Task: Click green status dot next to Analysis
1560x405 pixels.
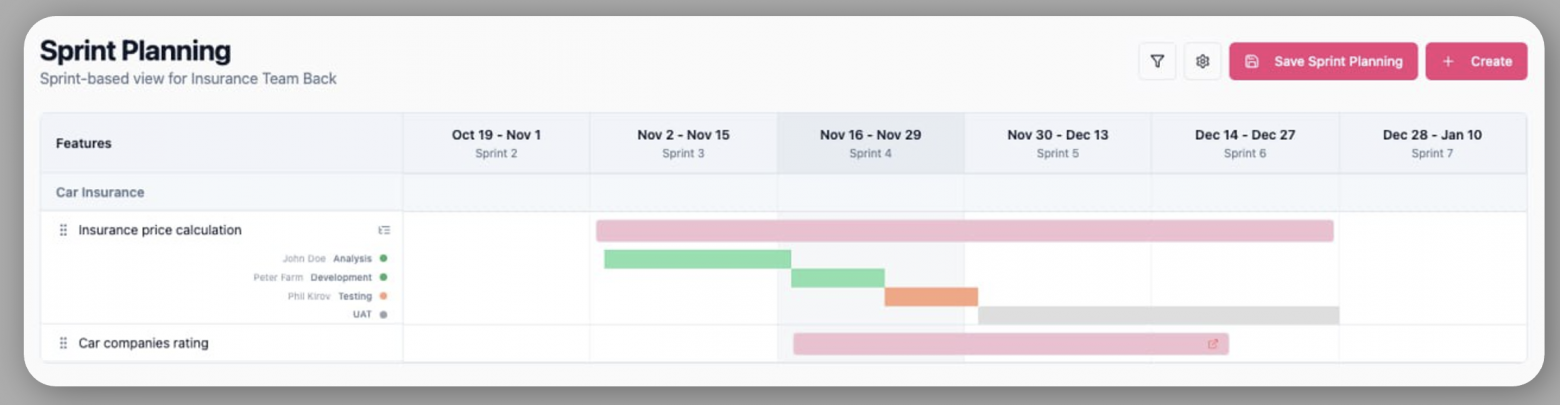Action: pyautogui.click(x=383, y=259)
